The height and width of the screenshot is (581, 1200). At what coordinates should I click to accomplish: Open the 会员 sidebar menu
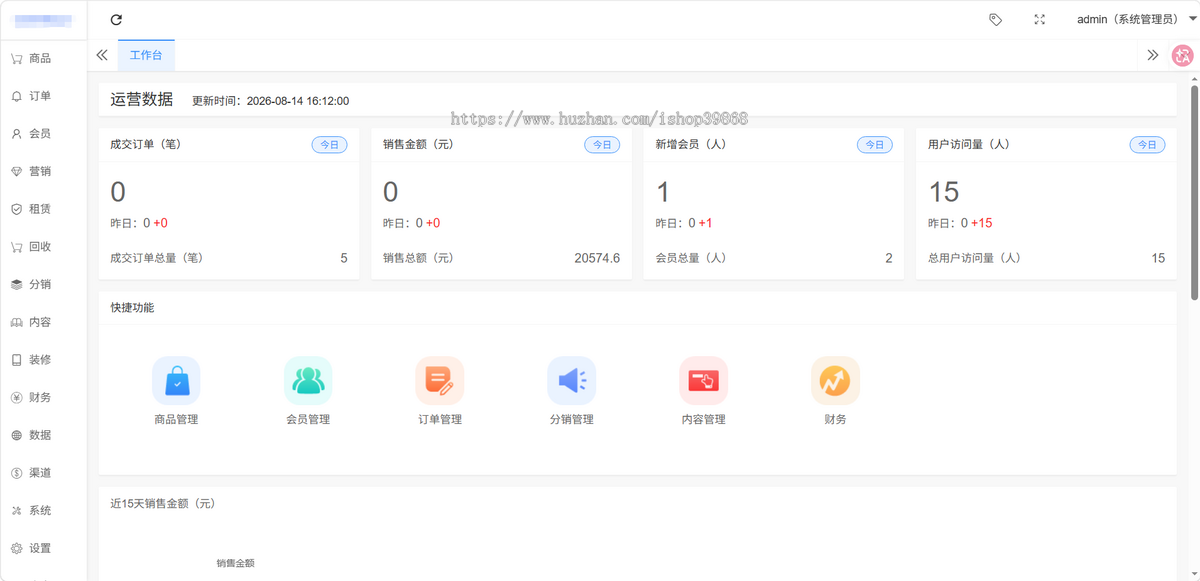coord(43,133)
